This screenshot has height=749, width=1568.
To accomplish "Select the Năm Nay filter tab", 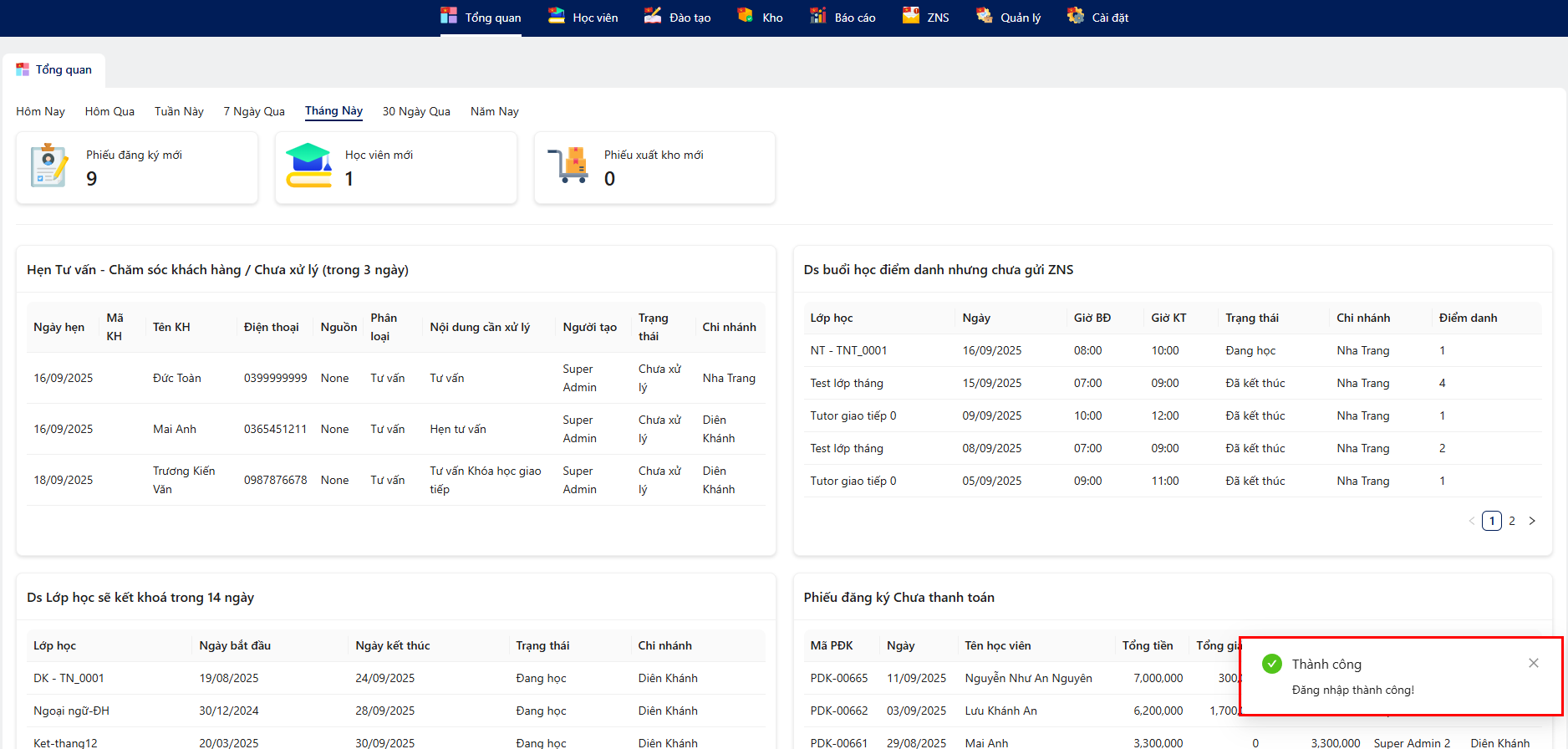I will click(494, 111).
